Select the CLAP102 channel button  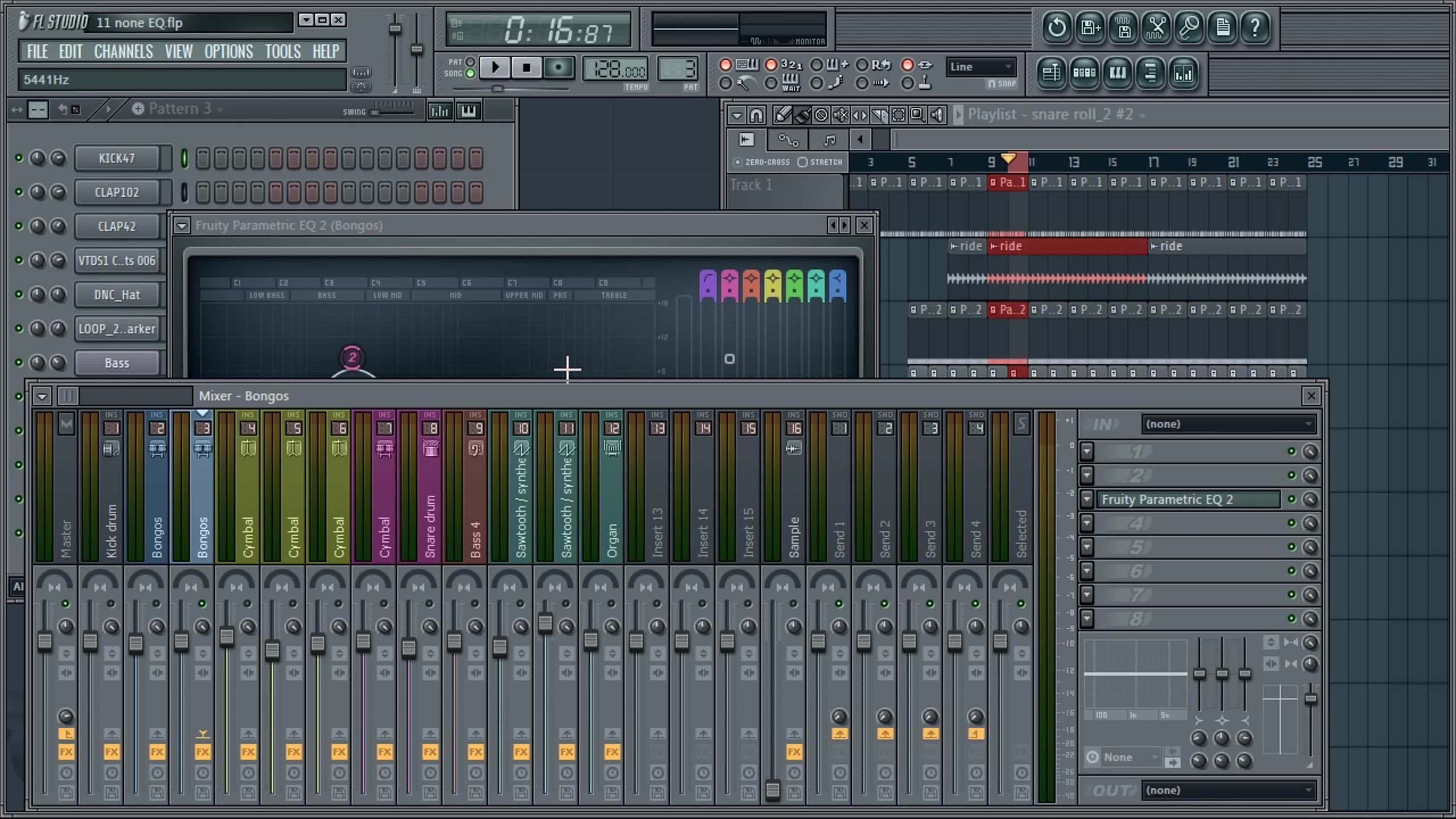[x=117, y=192]
